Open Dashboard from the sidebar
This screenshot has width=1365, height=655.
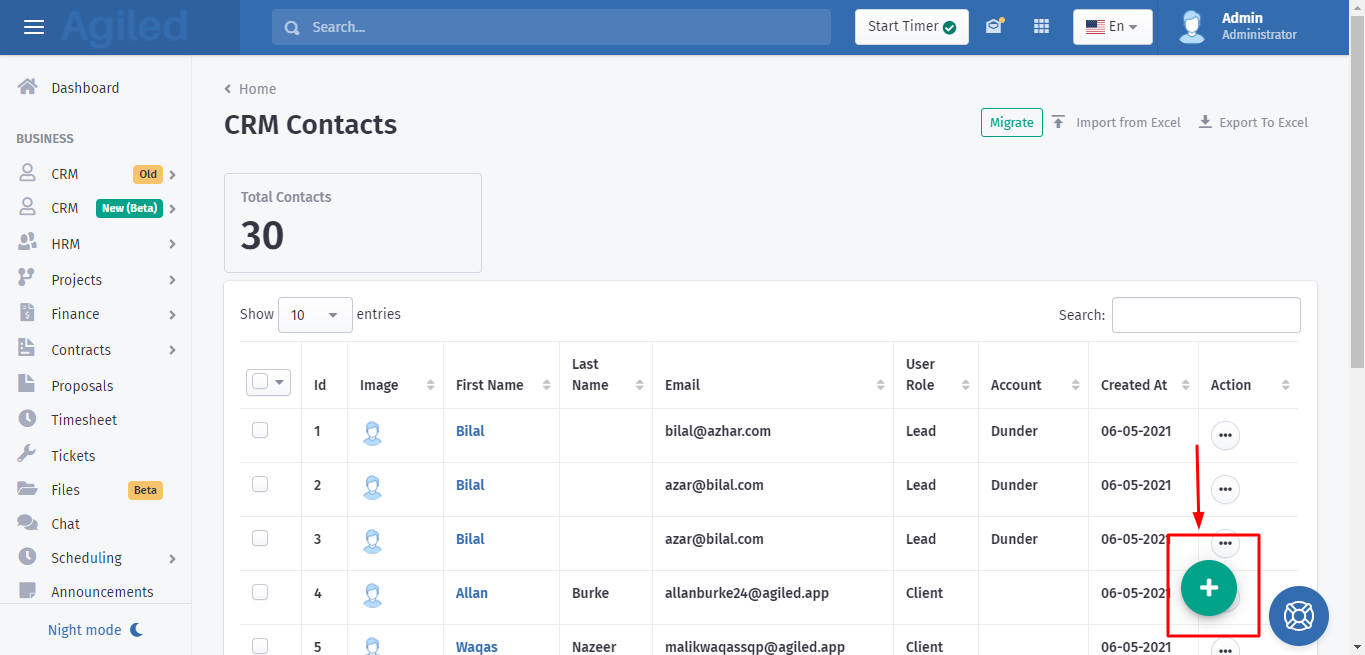point(85,88)
